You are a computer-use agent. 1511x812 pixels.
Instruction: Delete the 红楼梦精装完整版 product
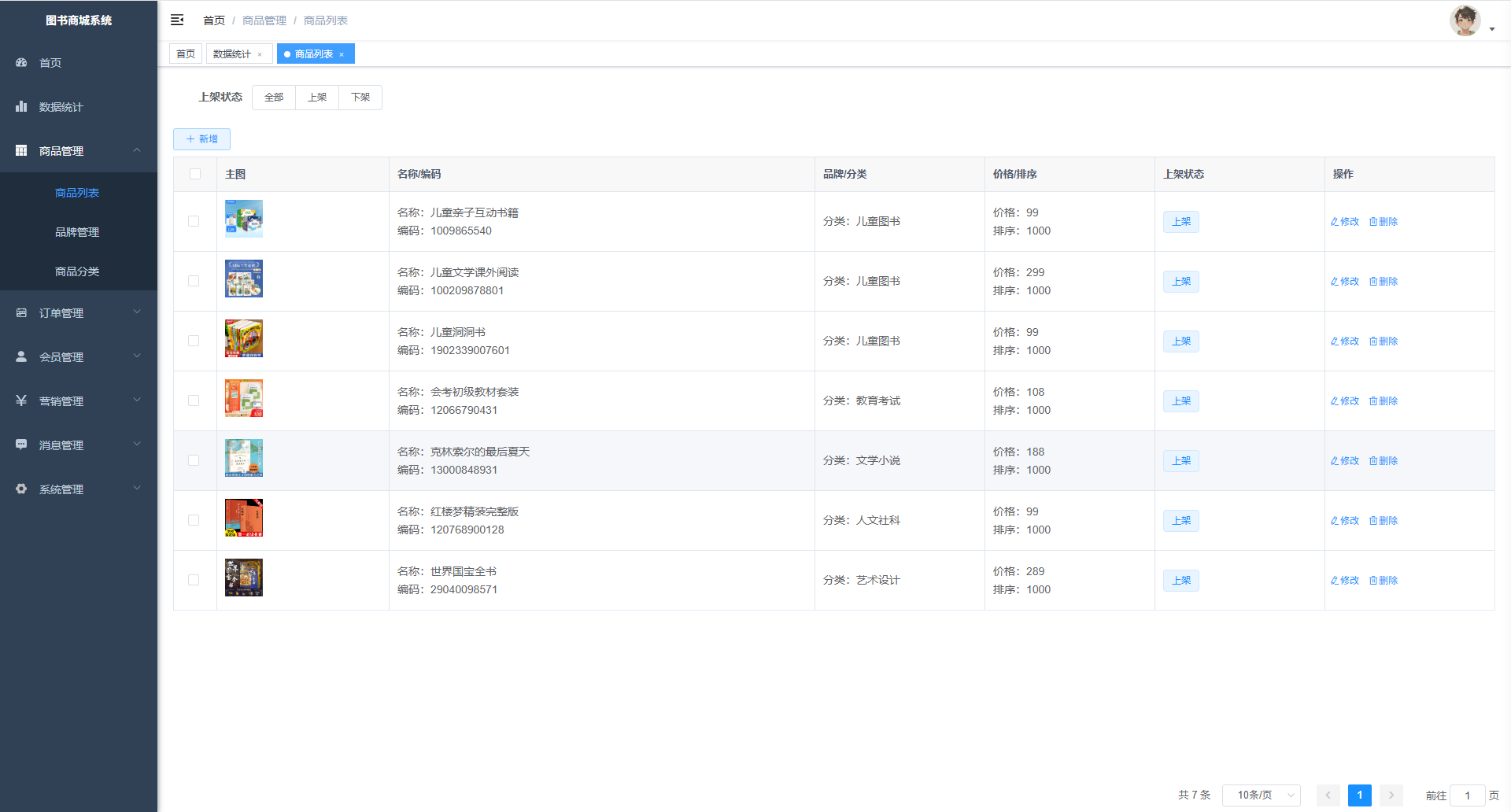(x=1384, y=520)
